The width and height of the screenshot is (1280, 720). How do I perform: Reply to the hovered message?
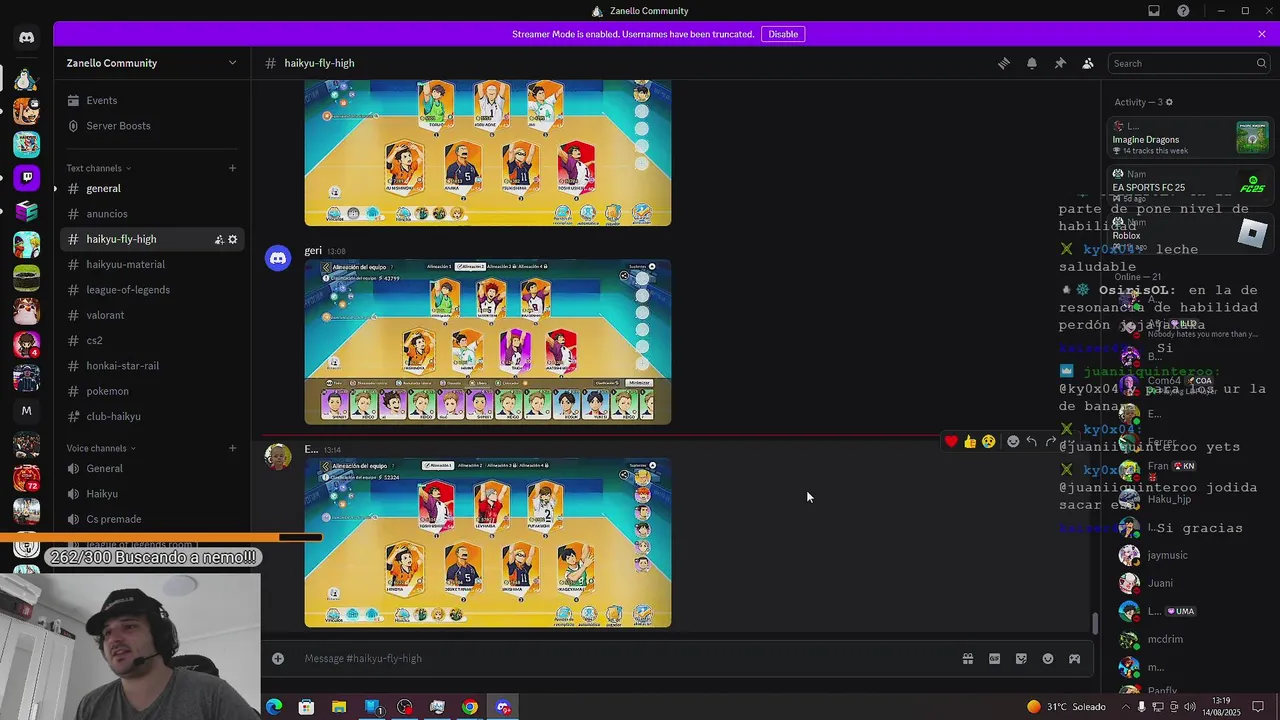[x=1032, y=441]
